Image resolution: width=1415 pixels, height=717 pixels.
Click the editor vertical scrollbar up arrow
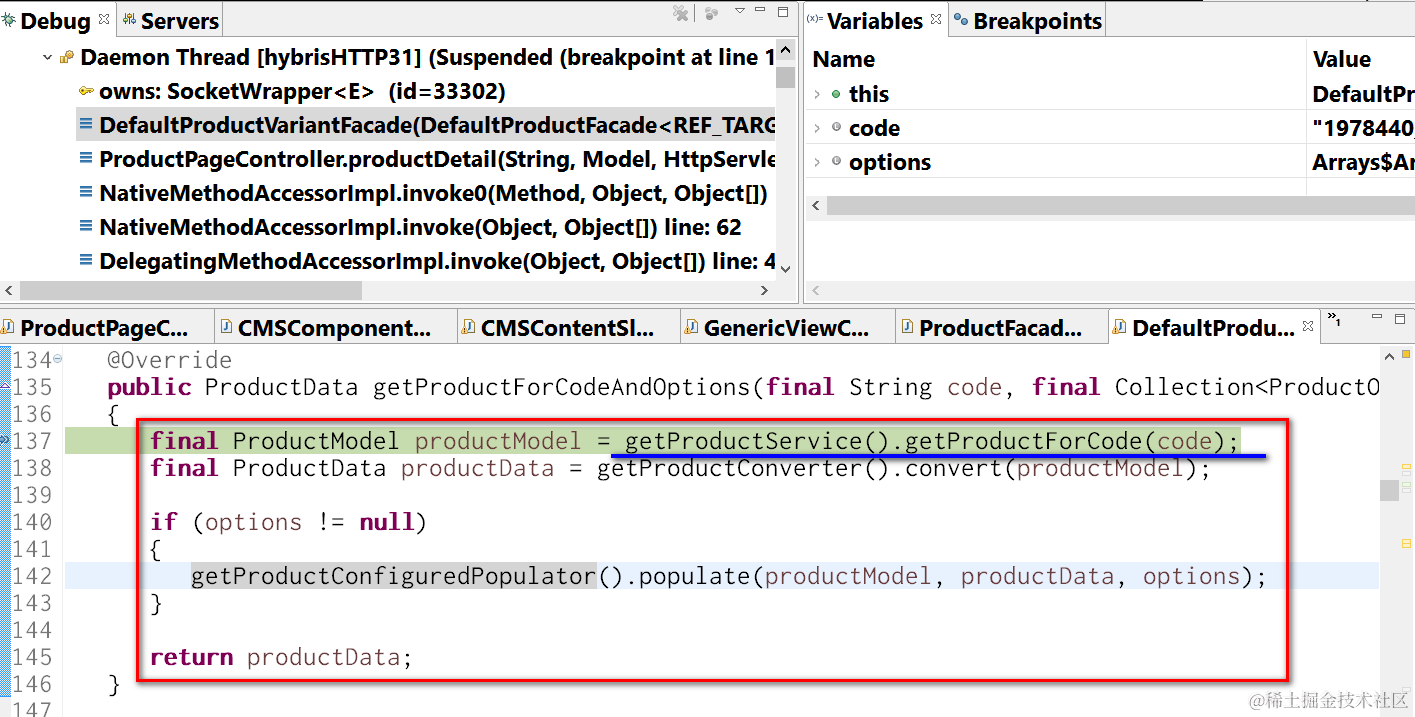click(1389, 356)
